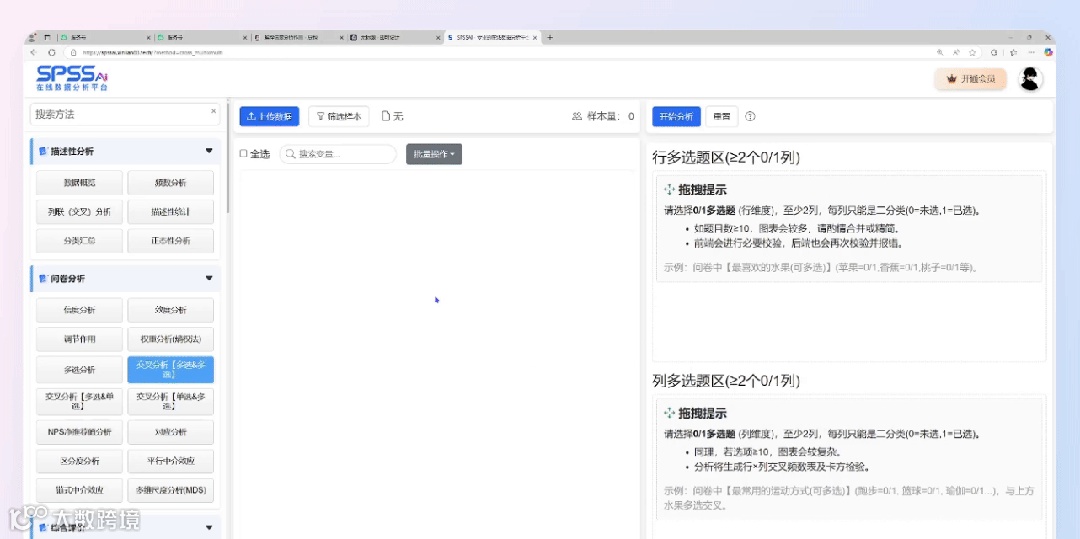Click the 开通会员 membership button
1080x539 pixels.
click(970, 79)
